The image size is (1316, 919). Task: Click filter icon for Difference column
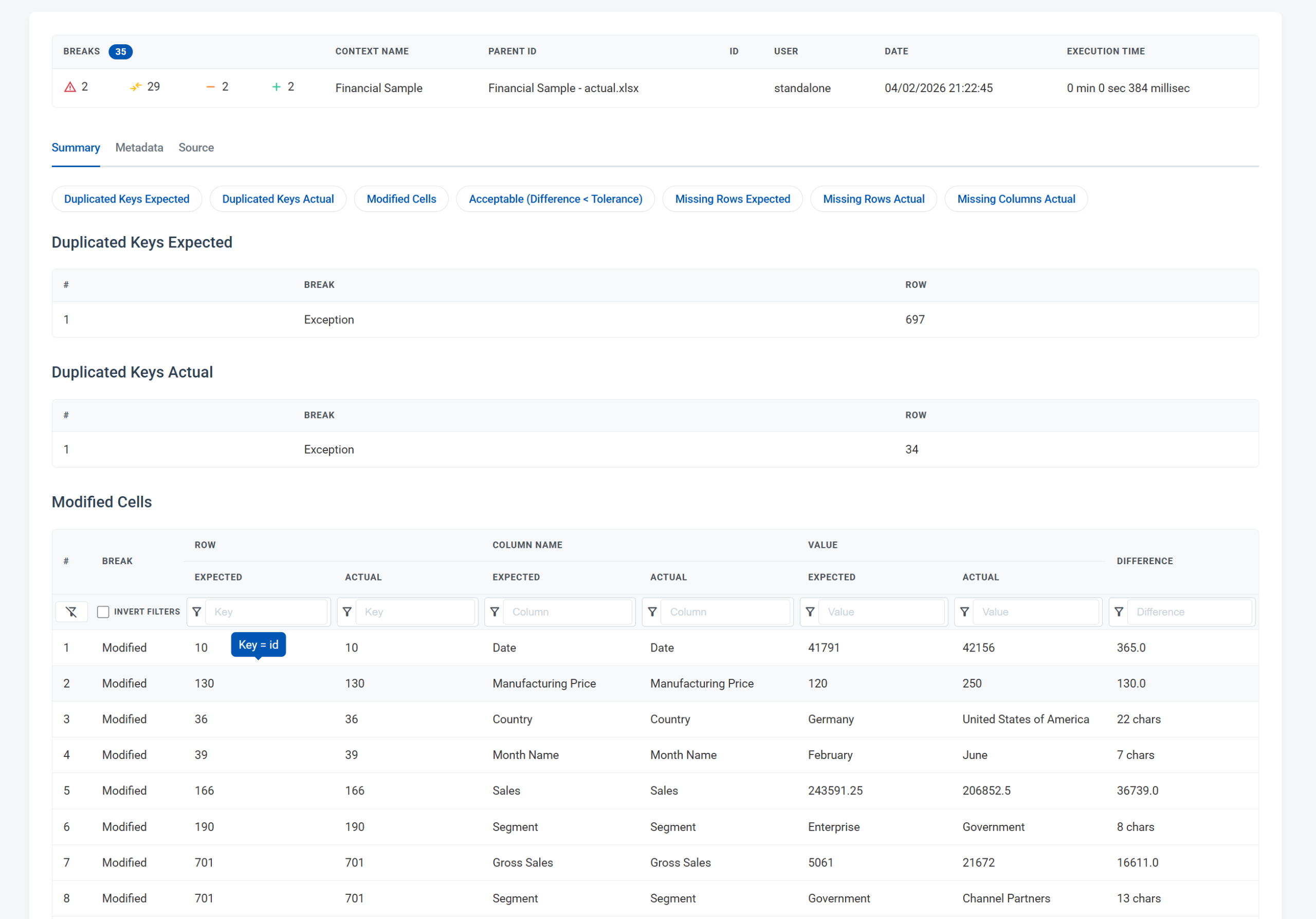point(1119,611)
